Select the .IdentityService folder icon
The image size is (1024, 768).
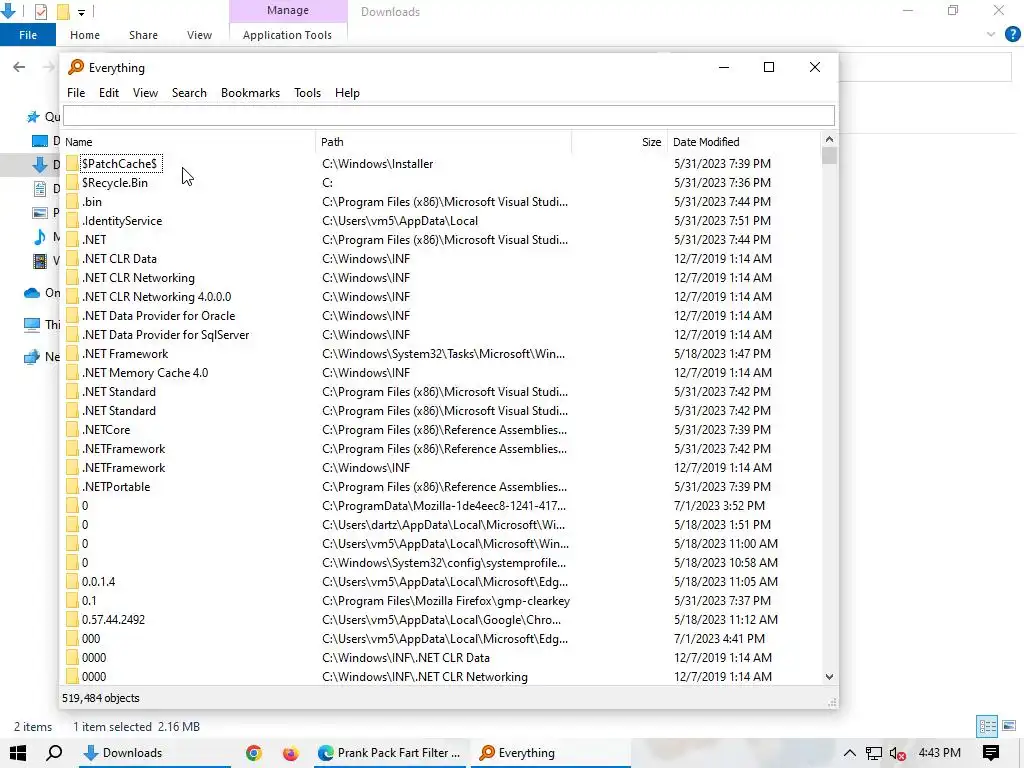[72, 220]
